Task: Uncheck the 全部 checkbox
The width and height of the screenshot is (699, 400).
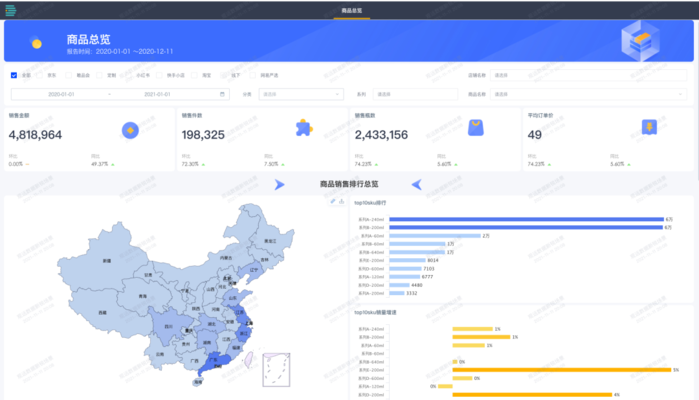Action: [13, 74]
